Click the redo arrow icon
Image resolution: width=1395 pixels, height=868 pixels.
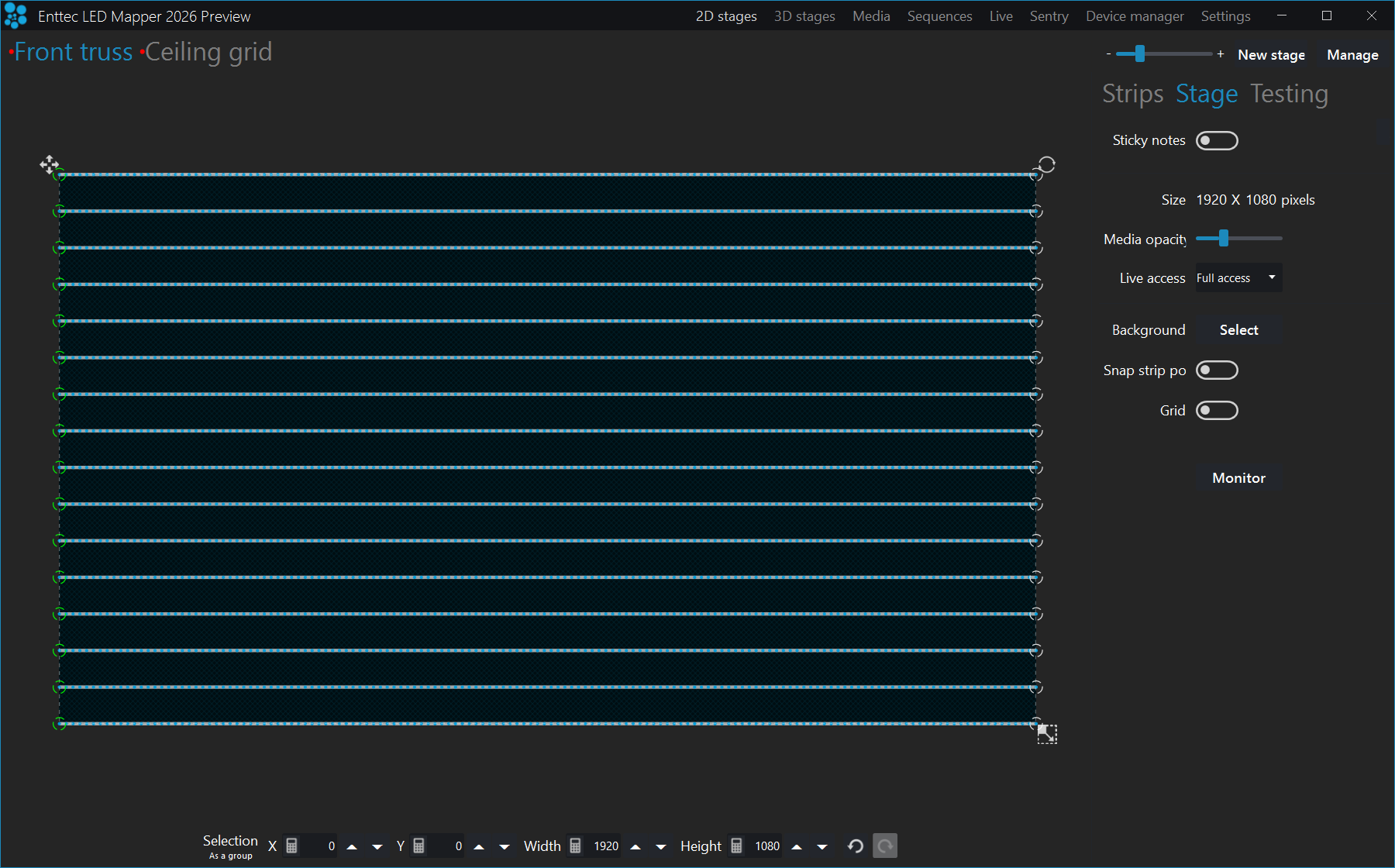pos(885,846)
